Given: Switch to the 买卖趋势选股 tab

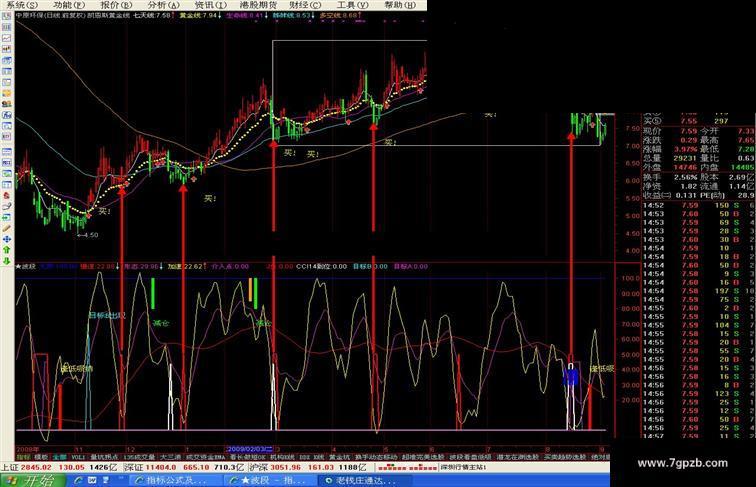Looking at the screenshot, I should click(565, 457).
